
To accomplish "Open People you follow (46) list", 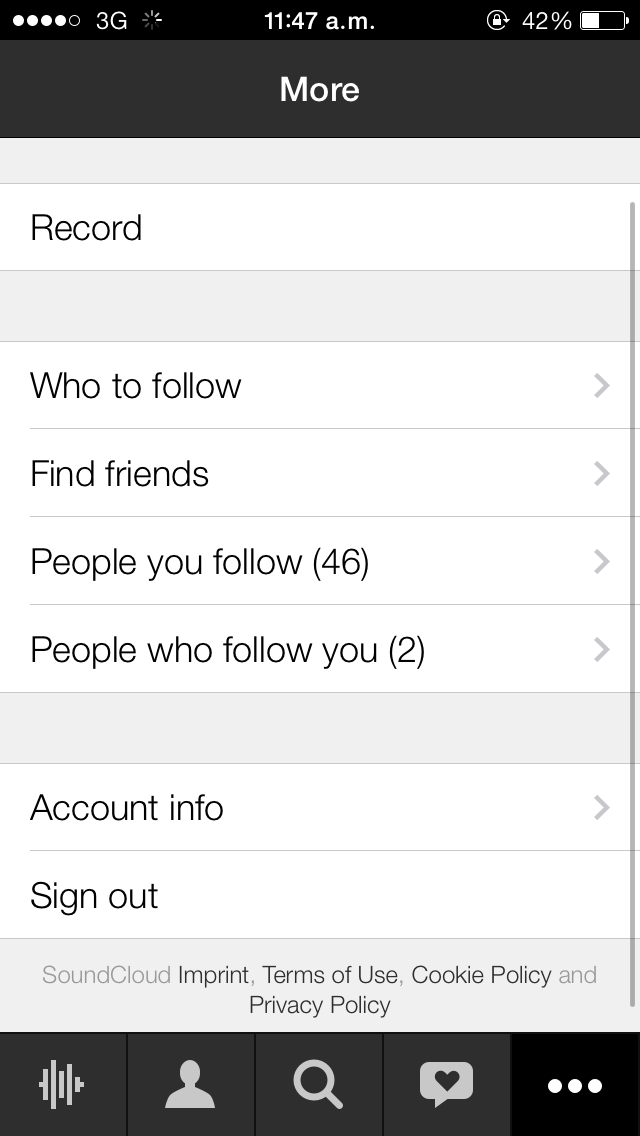I will [200, 562].
